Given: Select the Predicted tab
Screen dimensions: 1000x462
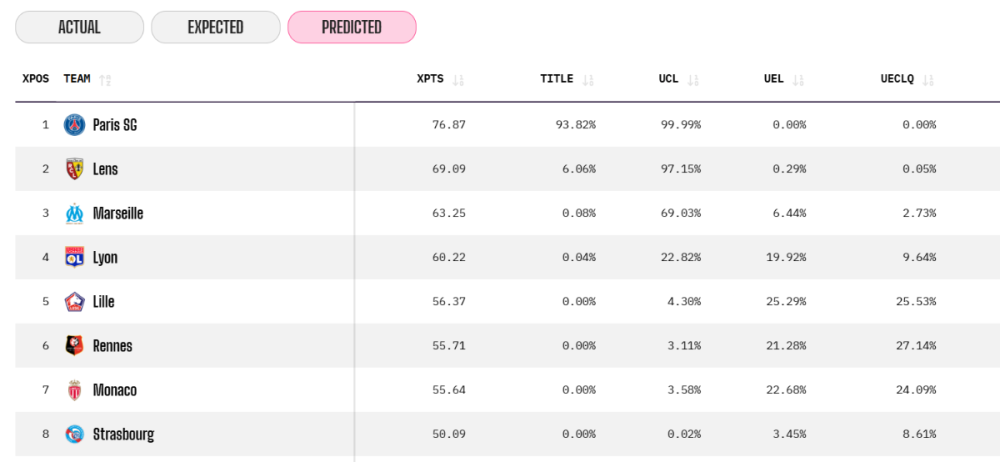Looking at the screenshot, I should click(x=351, y=27).
